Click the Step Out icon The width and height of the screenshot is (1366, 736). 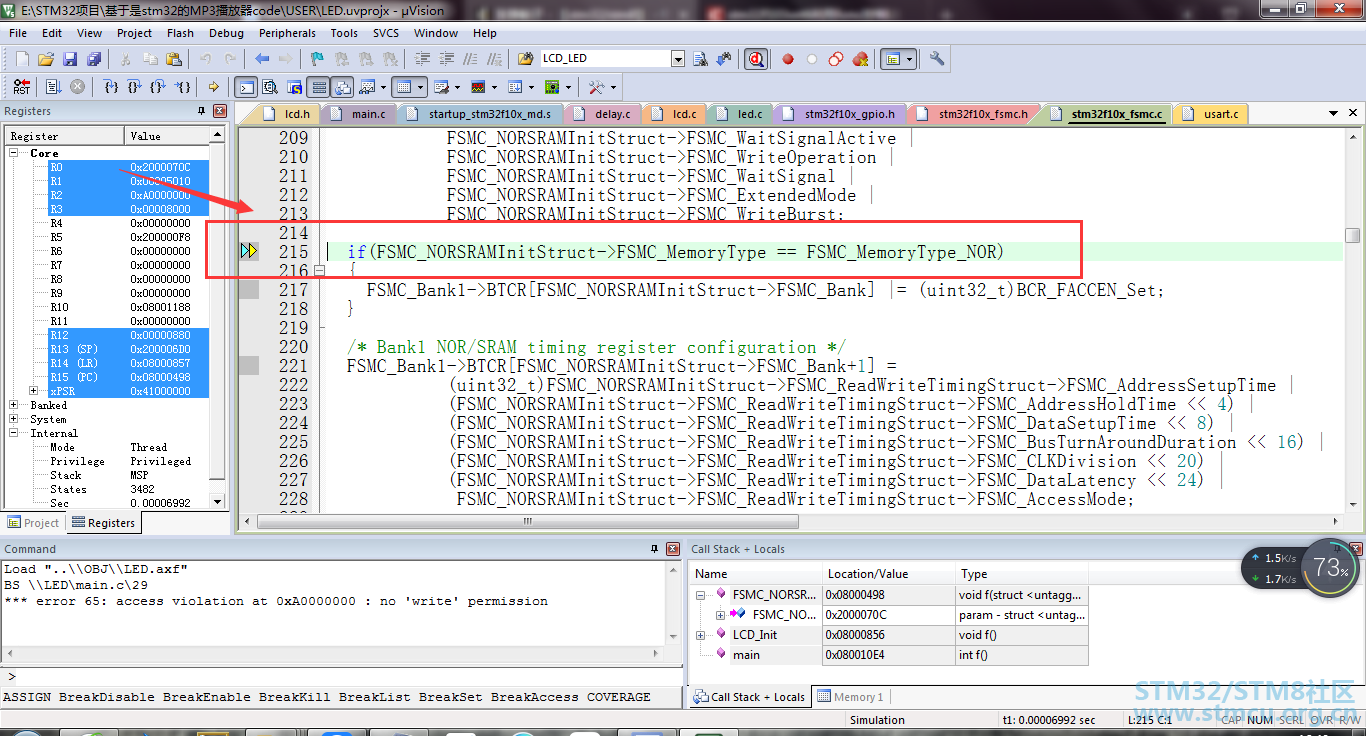pos(160,87)
